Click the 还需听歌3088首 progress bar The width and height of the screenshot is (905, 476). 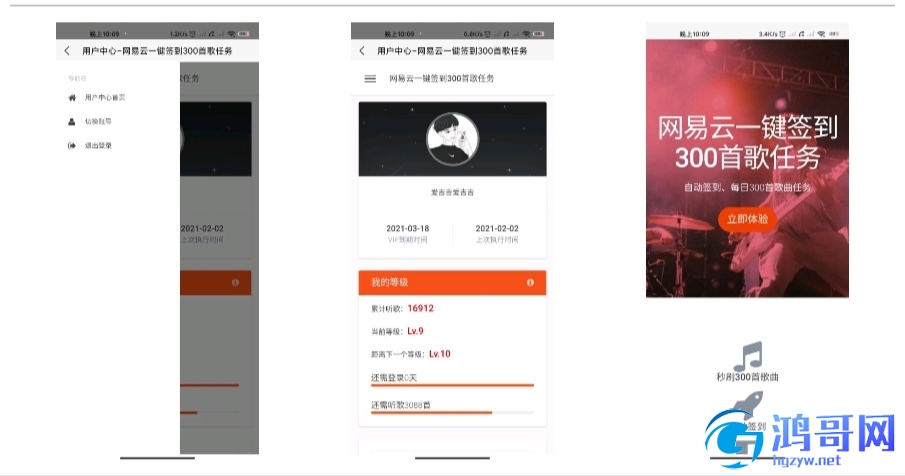pos(452,413)
